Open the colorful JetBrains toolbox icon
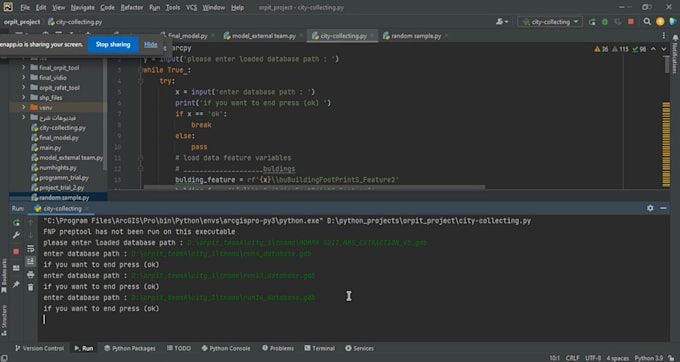This screenshot has width=680, height=362. [673, 22]
